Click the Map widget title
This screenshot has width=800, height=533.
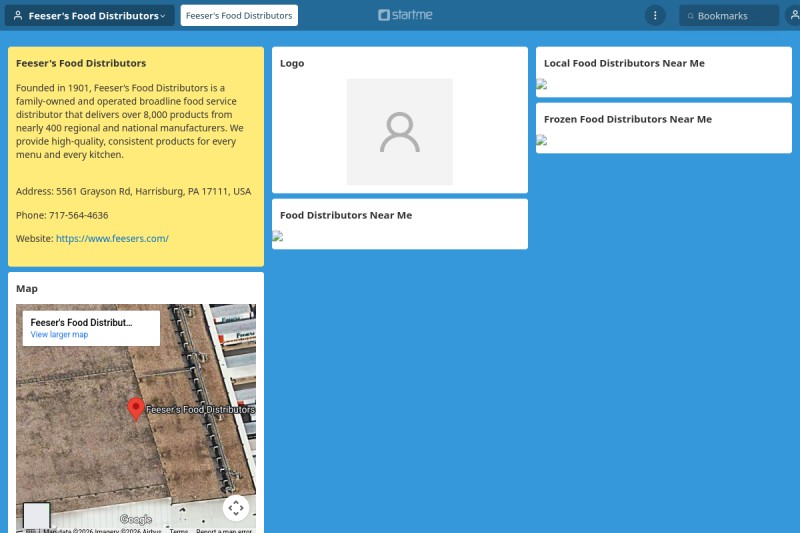(x=27, y=289)
